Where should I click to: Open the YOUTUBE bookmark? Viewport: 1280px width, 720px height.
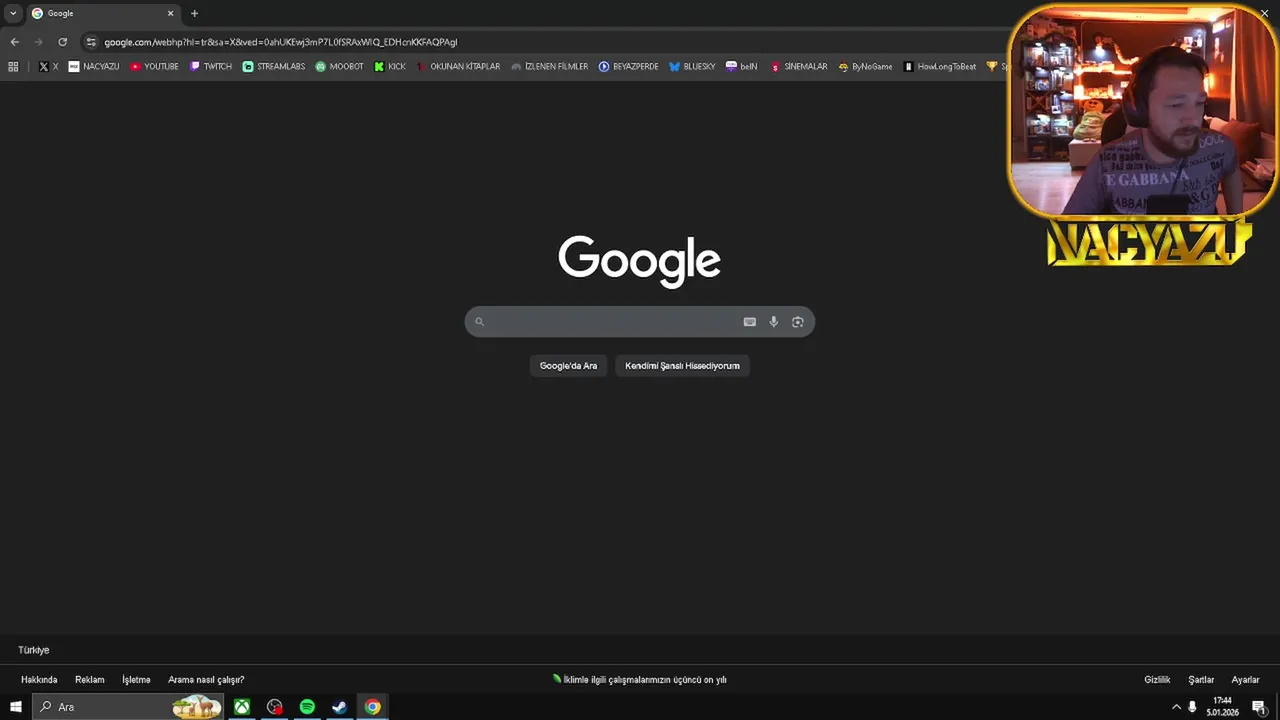[154, 66]
